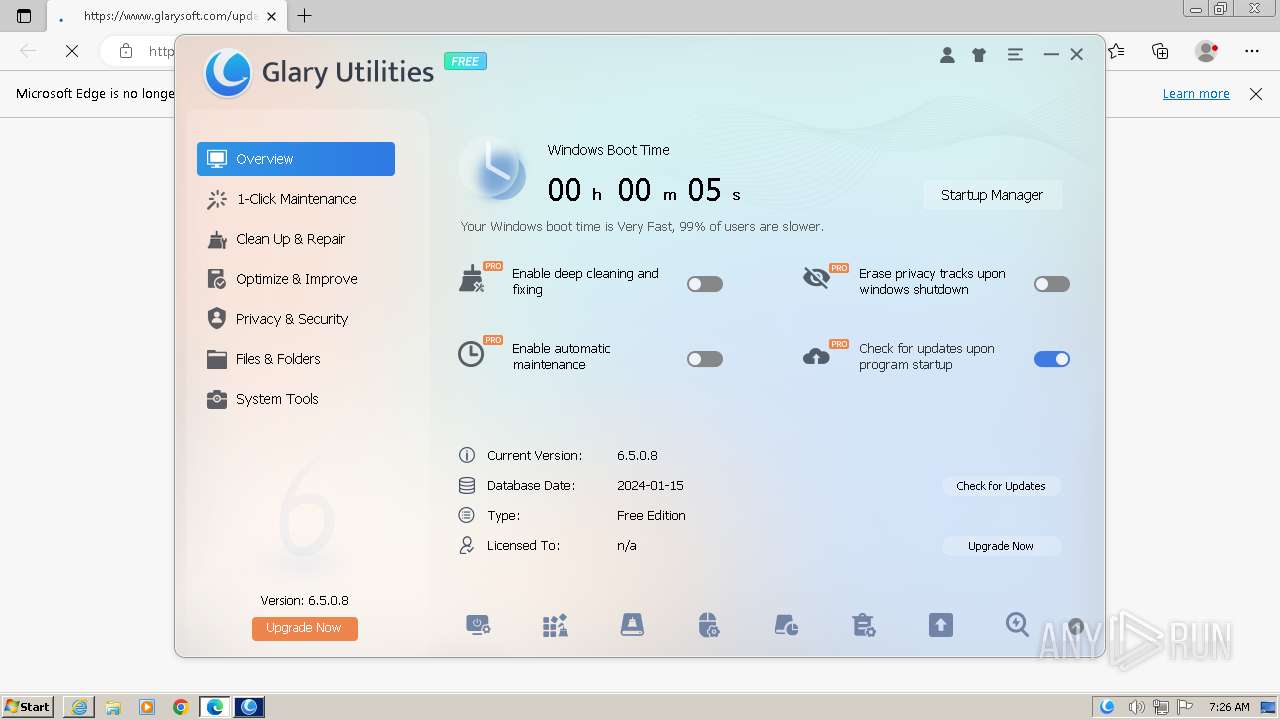
Task: Toggle Enable automatic maintenance
Action: click(705, 359)
